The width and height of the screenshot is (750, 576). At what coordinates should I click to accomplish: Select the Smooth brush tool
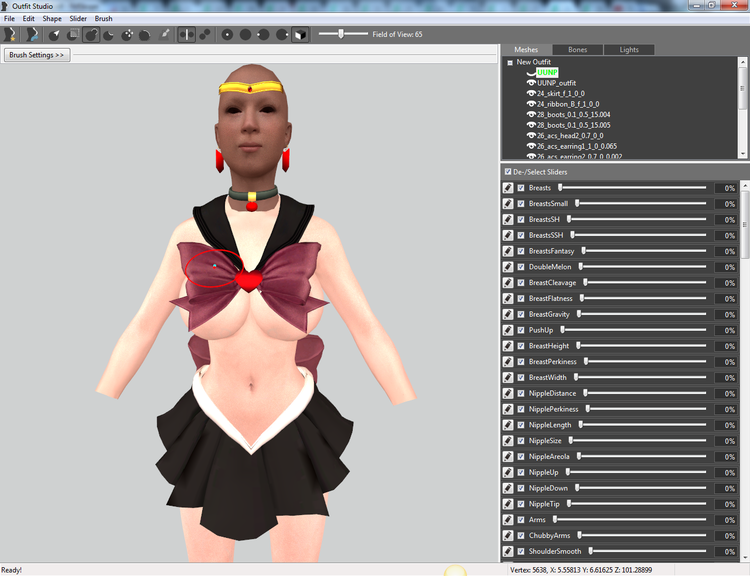click(x=145, y=34)
